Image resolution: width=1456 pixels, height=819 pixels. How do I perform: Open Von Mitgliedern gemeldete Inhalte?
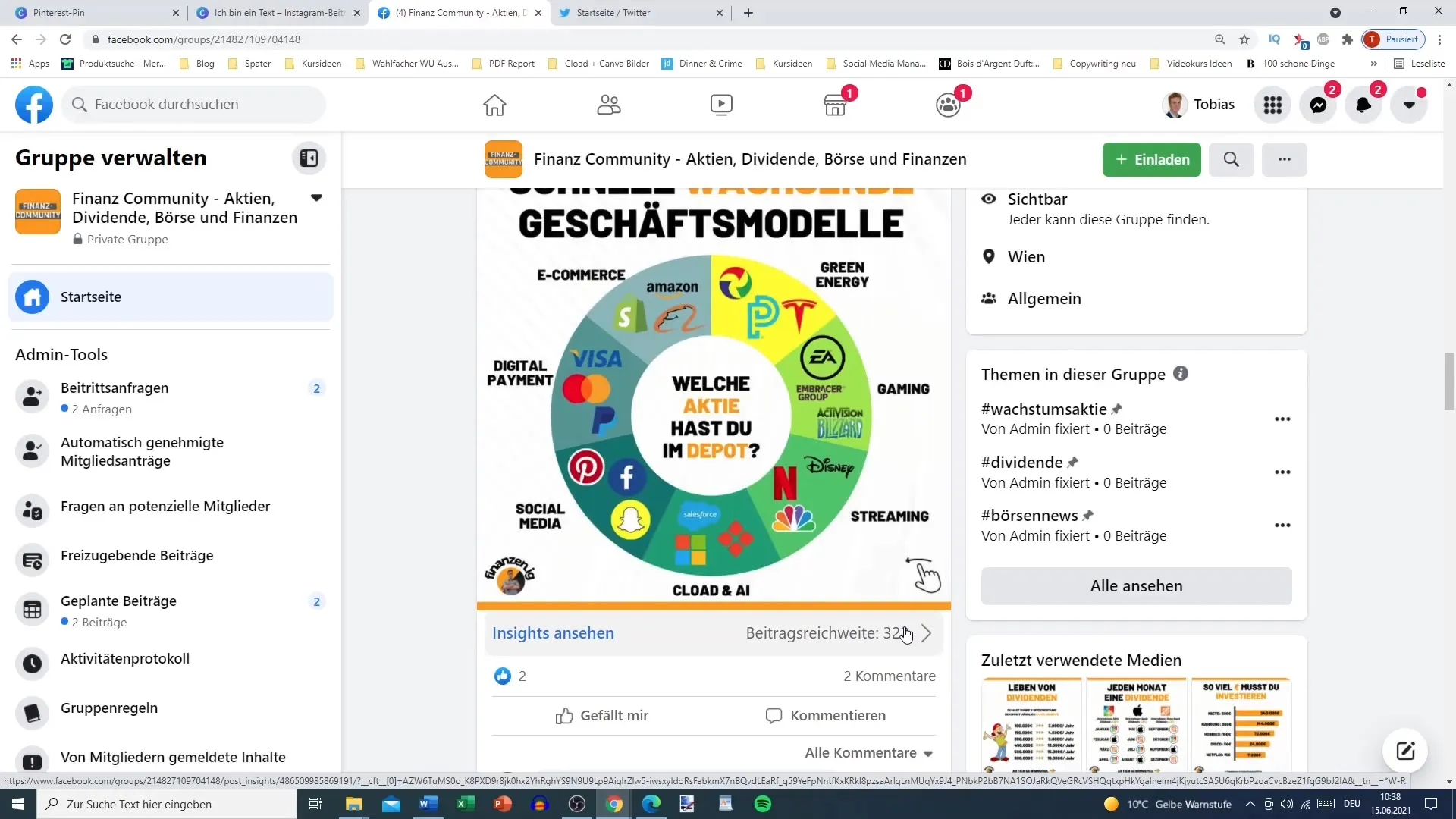pyautogui.click(x=171, y=758)
